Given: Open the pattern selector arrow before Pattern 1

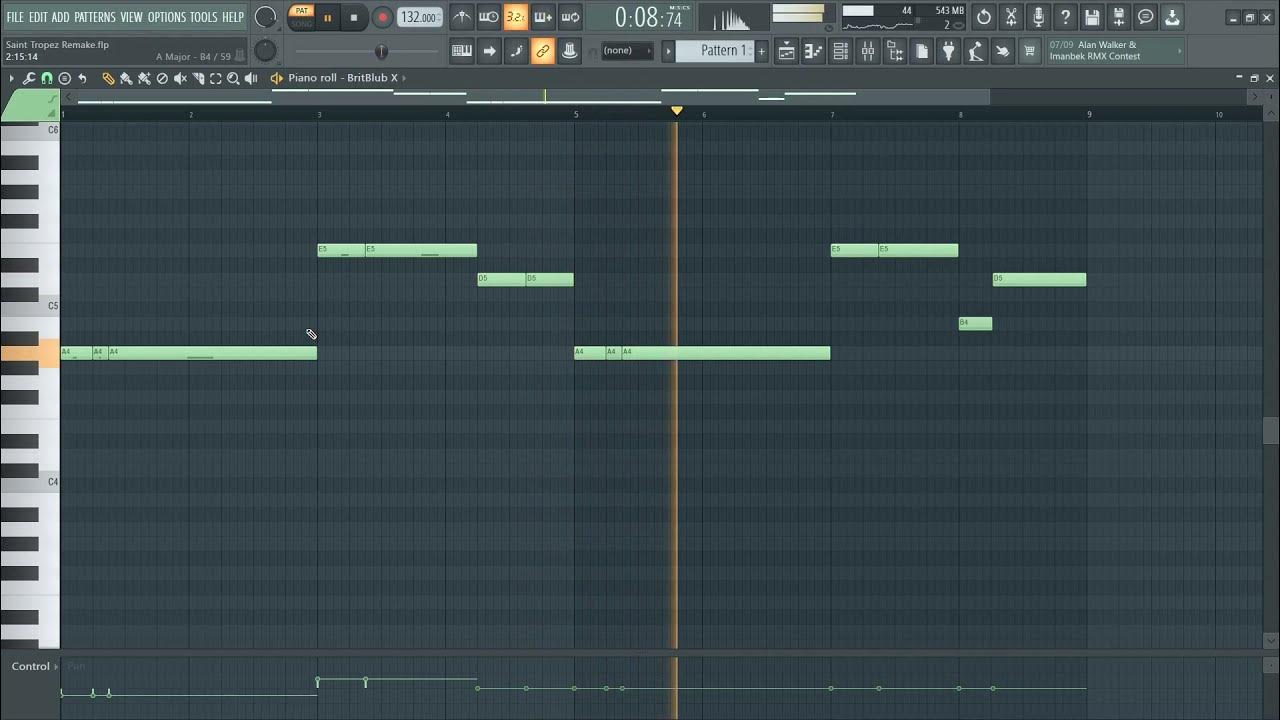Looking at the screenshot, I should (x=669, y=51).
